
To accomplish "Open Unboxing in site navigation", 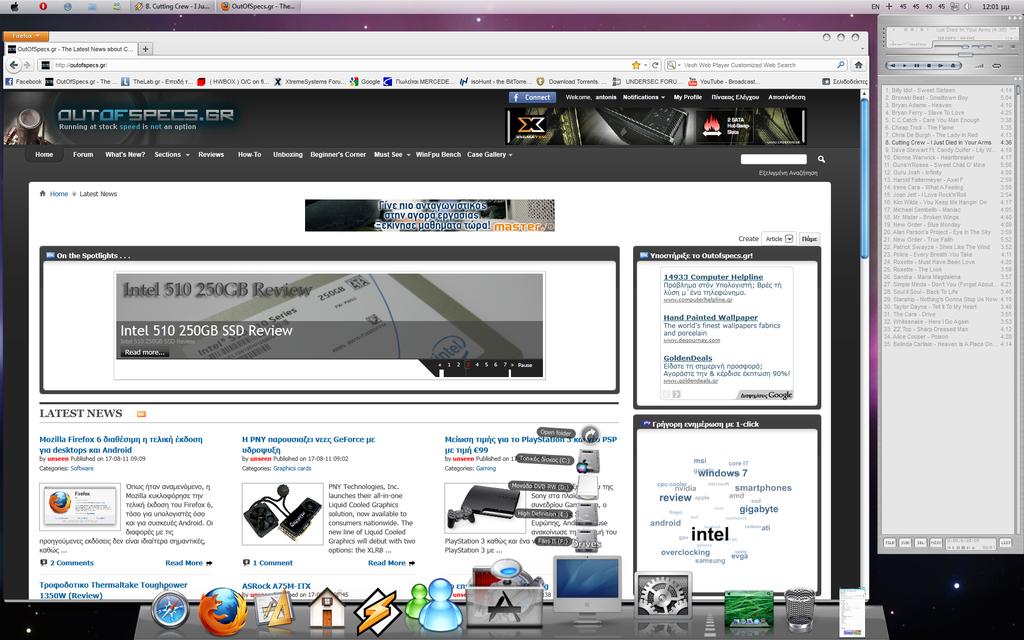I will point(287,155).
